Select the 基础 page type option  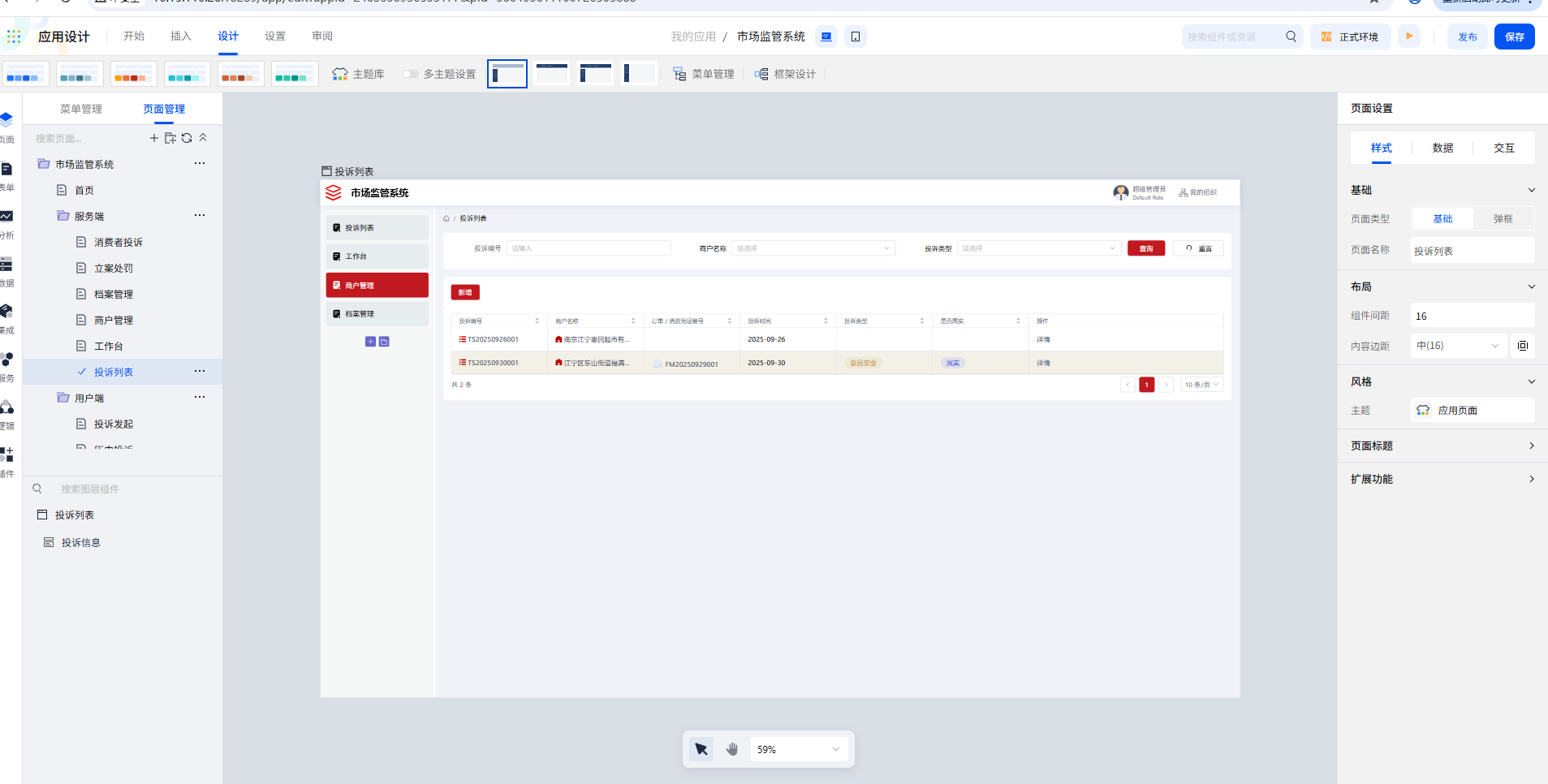pyautogui.click(x=1442, y=219)
